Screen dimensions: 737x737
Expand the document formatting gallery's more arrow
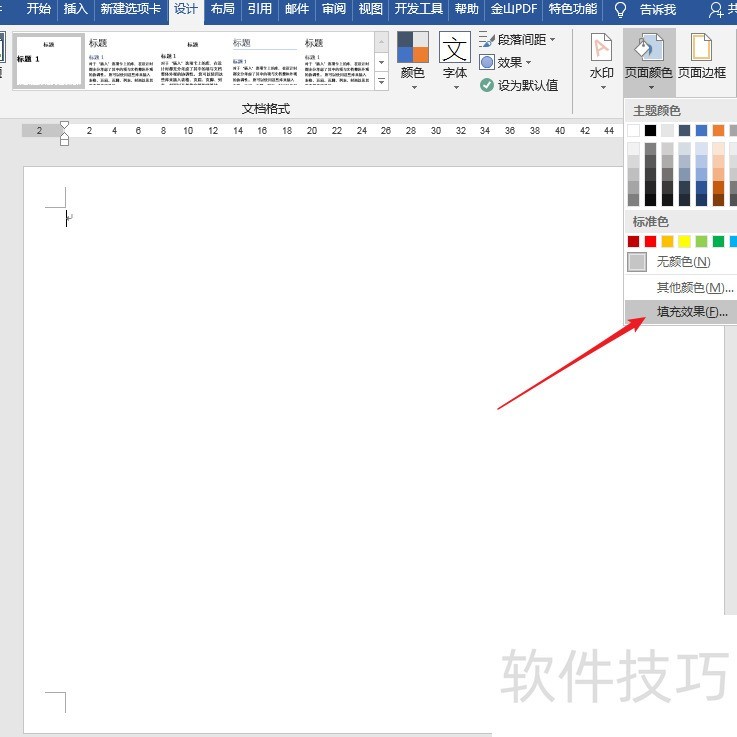coord(381,82)
